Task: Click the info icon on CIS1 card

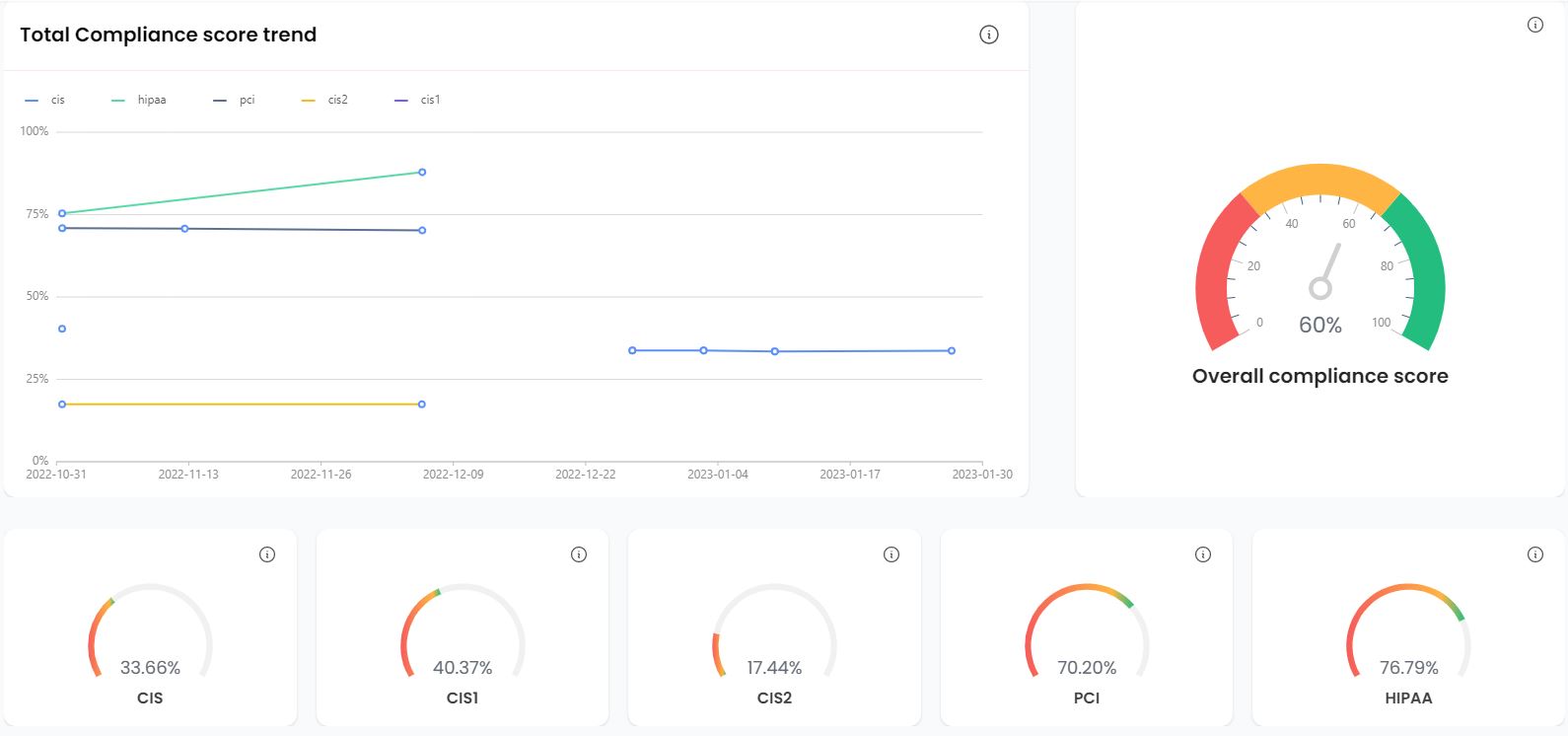Action: pos(579,554)
